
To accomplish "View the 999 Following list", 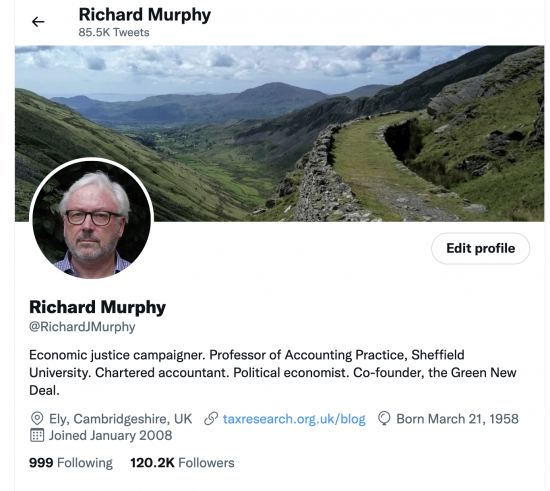I will 71,463.
